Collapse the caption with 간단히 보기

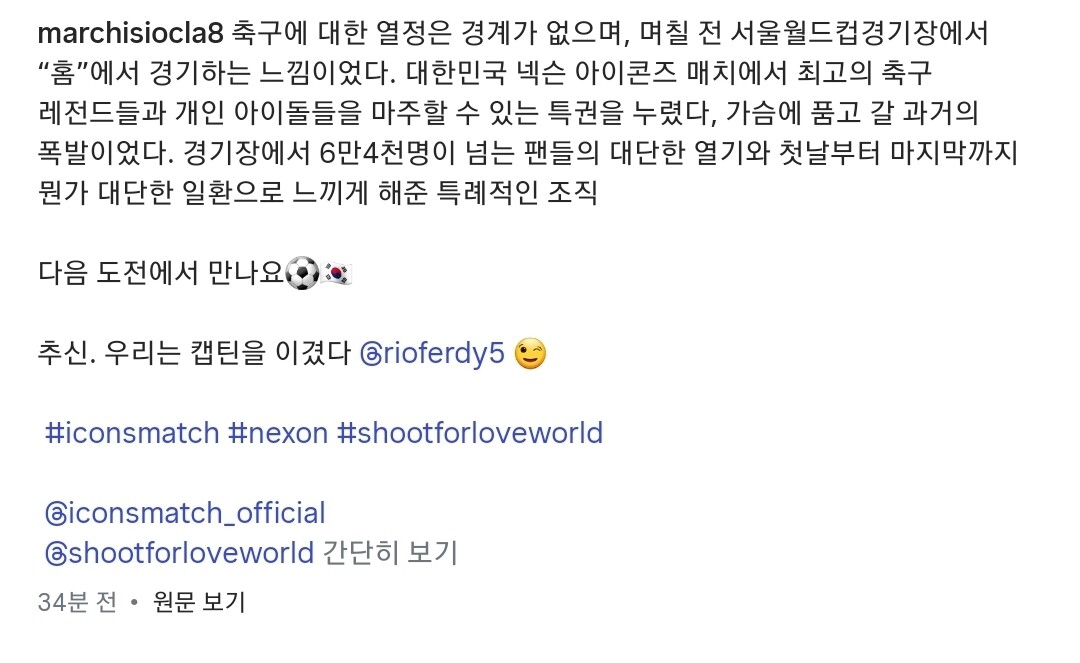tap(391, 554)
